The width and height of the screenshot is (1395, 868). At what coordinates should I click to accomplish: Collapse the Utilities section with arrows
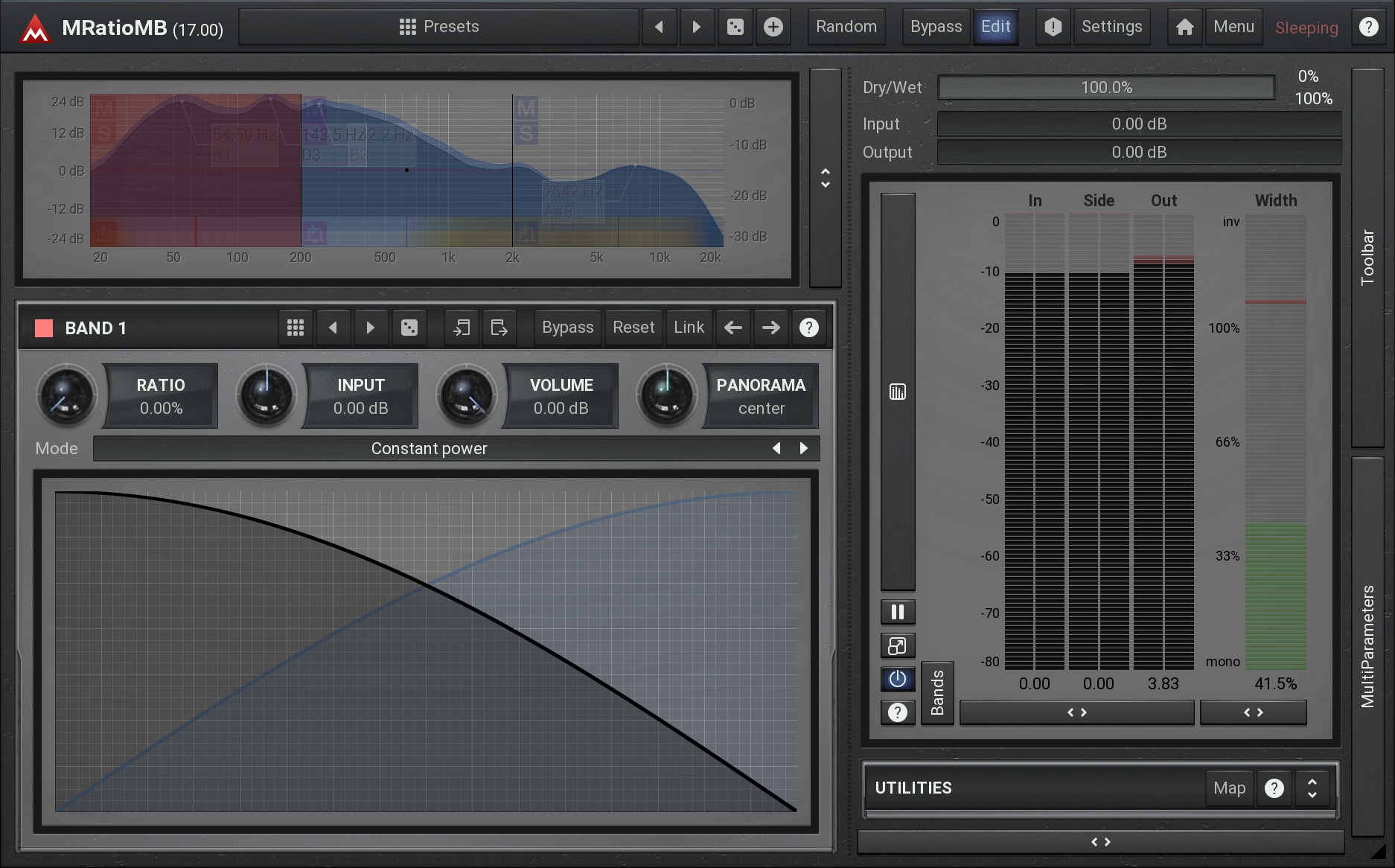pyautogui.click(x=1312, y=788)
